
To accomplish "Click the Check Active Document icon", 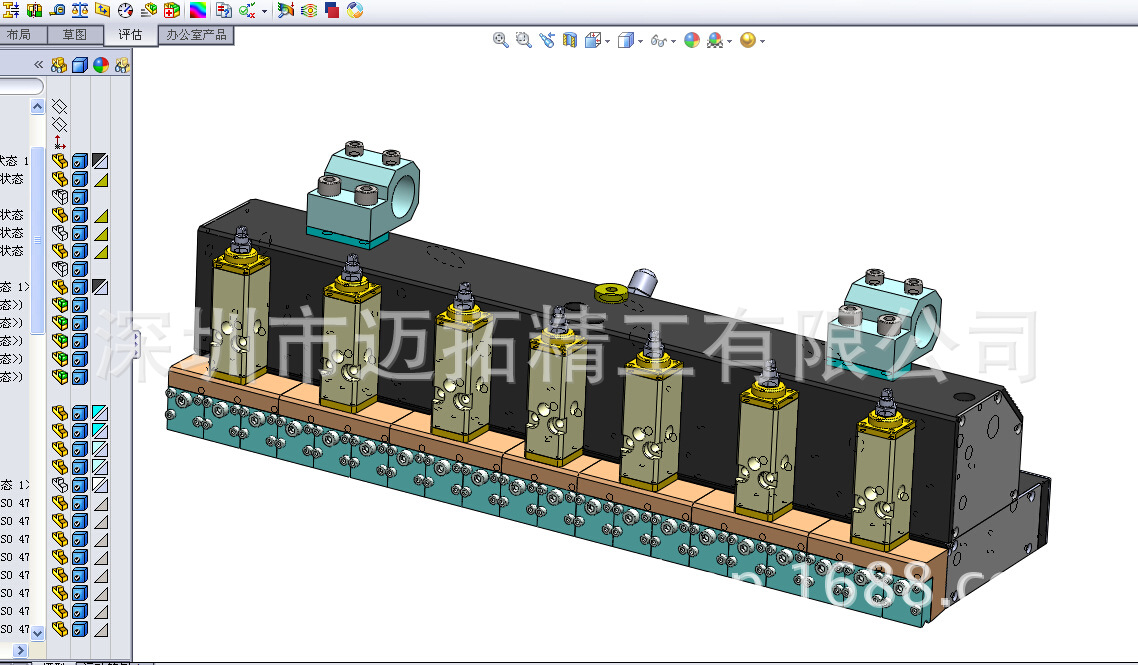I will (x=247, y=10).
